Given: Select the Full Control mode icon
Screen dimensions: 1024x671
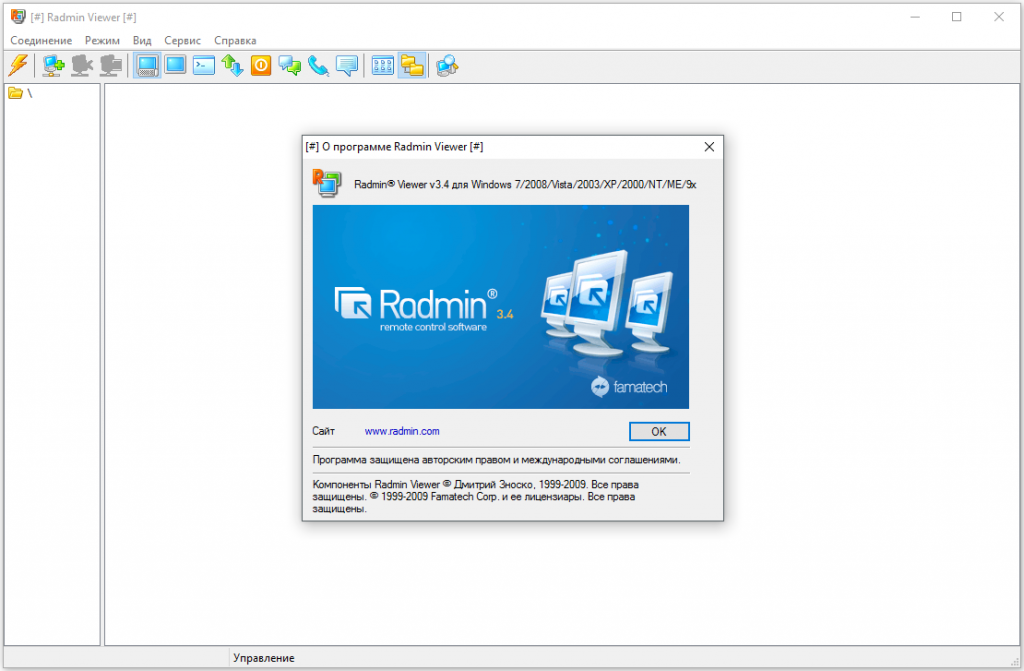Looking at the screenshot, I should (147, 65).
